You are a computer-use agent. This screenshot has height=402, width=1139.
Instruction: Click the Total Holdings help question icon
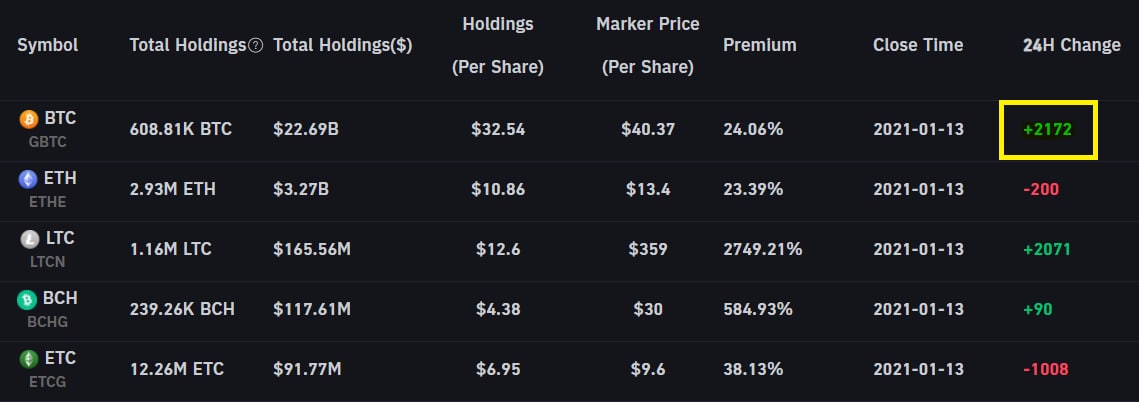pyautogui.click(x=255, y=46)
